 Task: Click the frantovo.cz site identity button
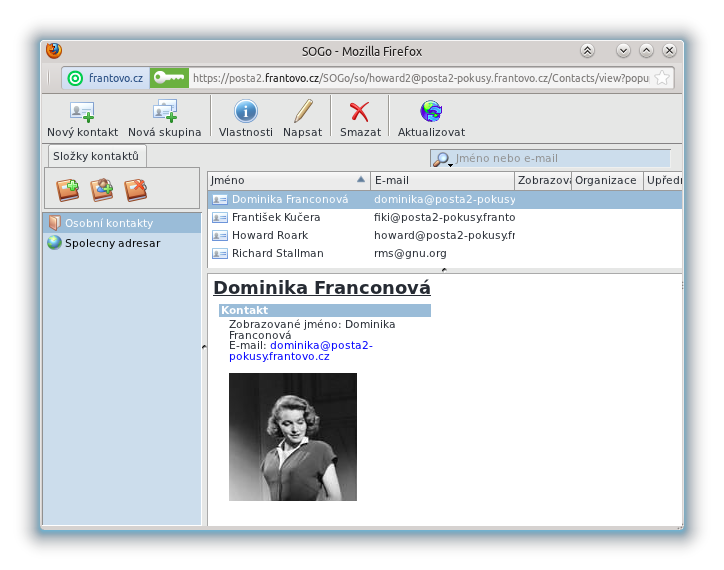(106, 78)
